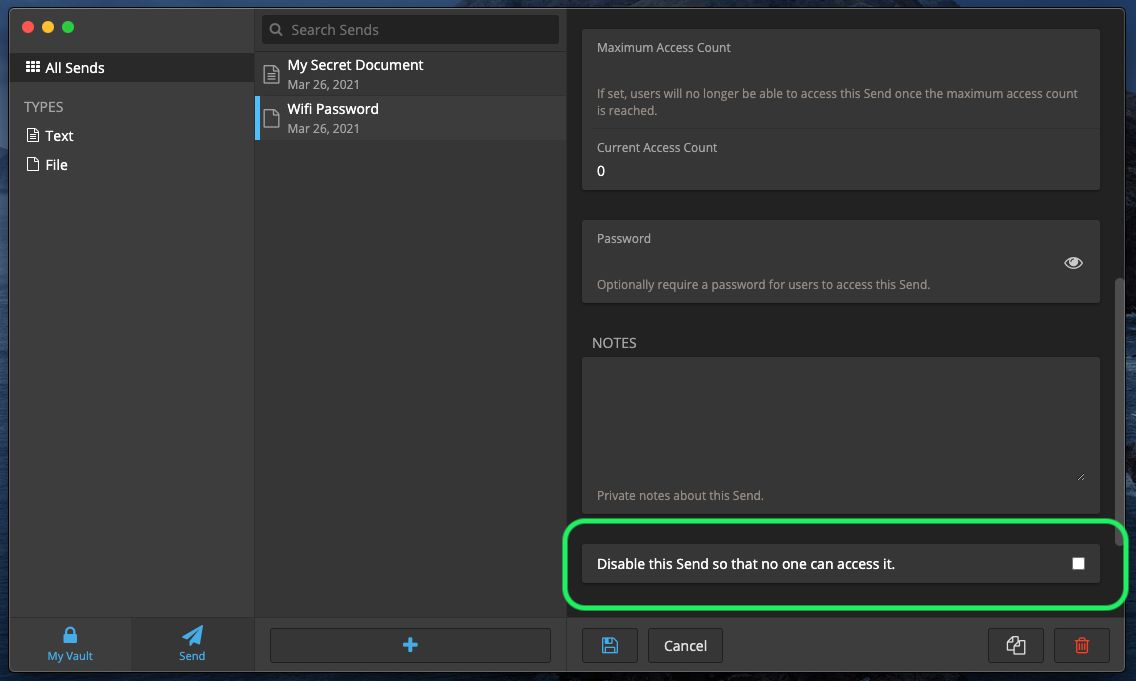
Task: Select All Sends in the sidebar
Action: pos(132,67)
